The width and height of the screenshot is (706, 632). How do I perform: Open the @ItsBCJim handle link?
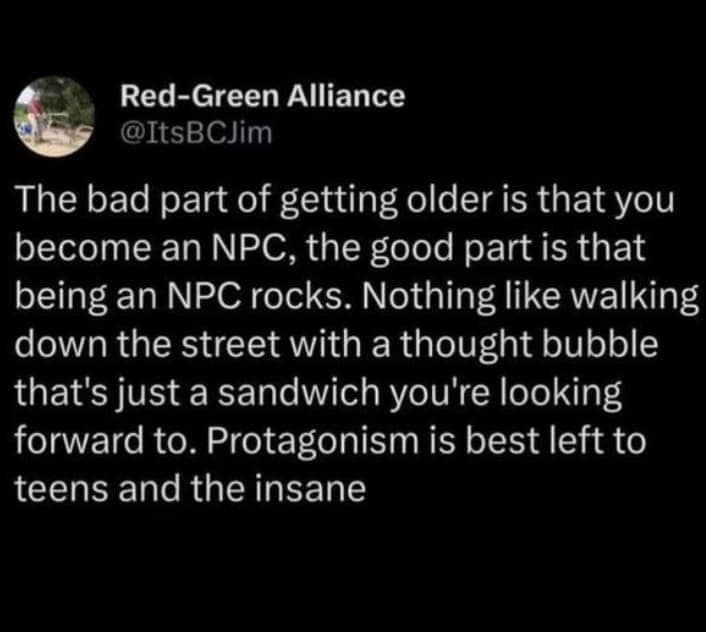coord(195,131)
